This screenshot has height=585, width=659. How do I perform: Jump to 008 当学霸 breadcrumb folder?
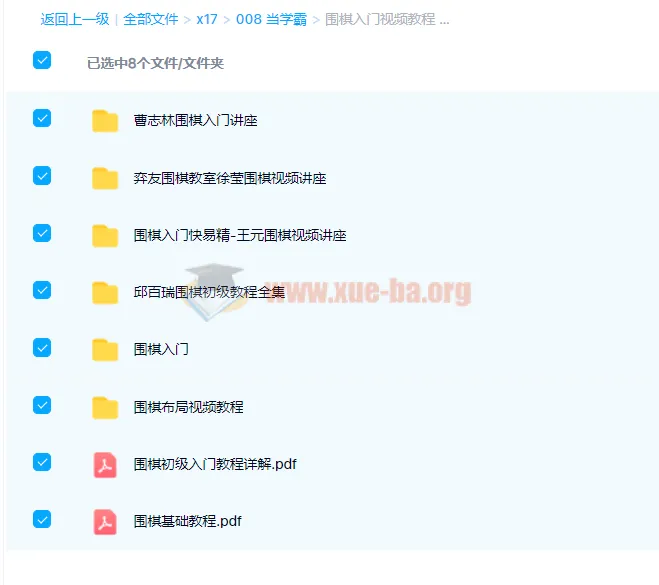(272, 19)
